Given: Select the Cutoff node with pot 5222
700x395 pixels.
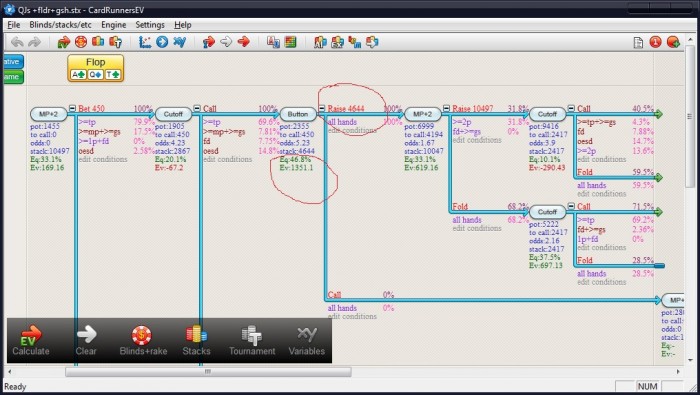Looking at the screenshot, I should (547, 212).
